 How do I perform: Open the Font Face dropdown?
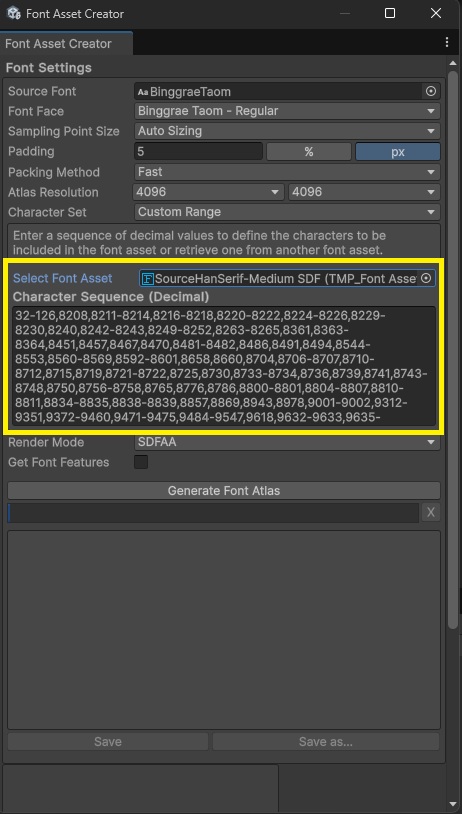pyautogui.click(x=287, y=111)
